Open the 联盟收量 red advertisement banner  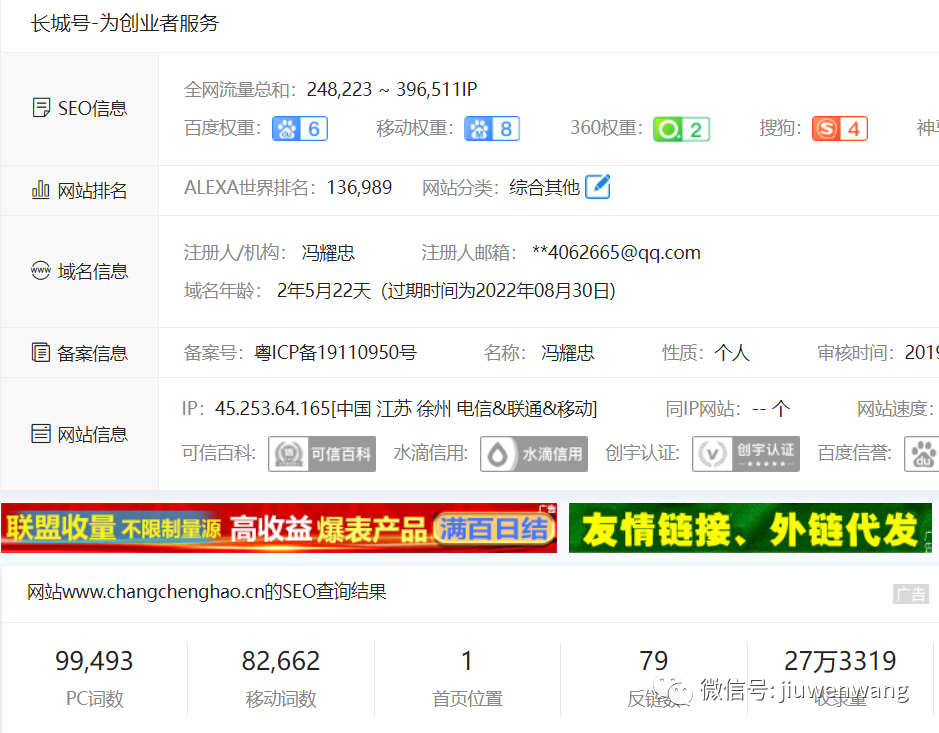(x=279, y=528)
